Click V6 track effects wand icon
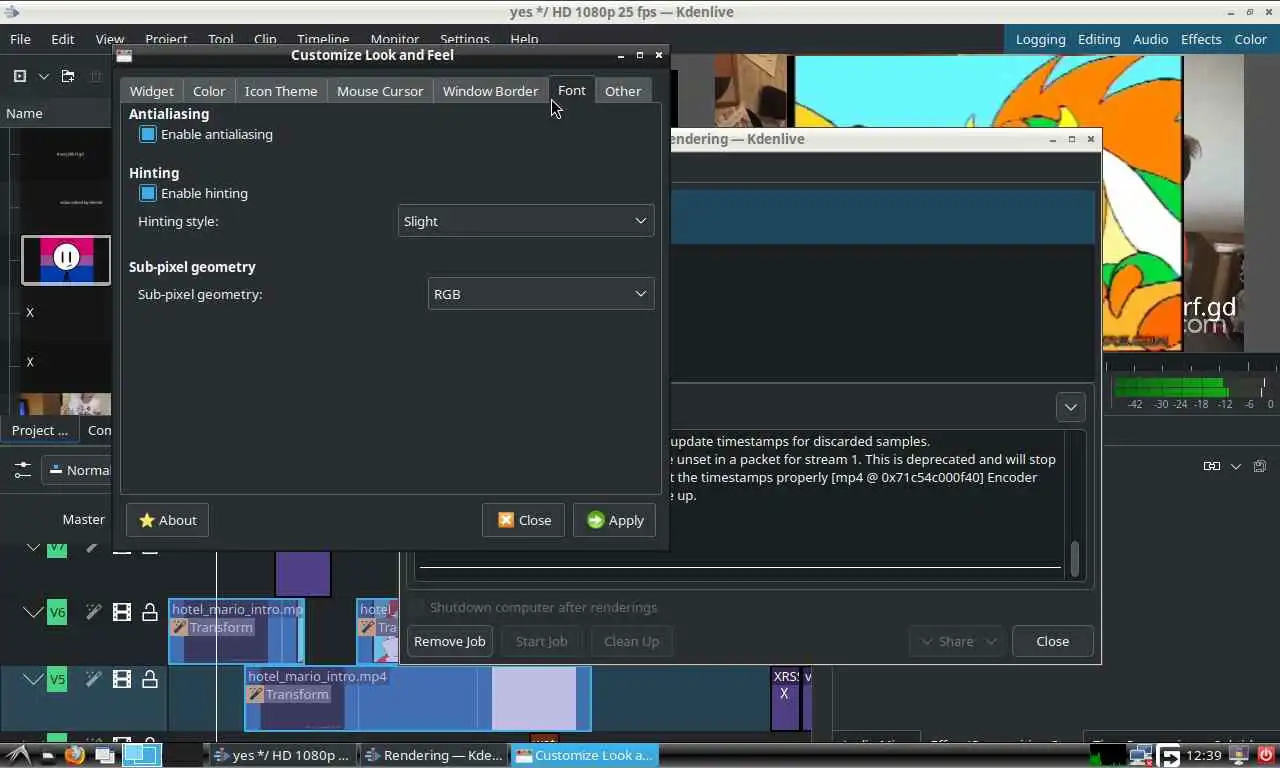Viewport: 1280px width, 768px height. pos(93,612)
